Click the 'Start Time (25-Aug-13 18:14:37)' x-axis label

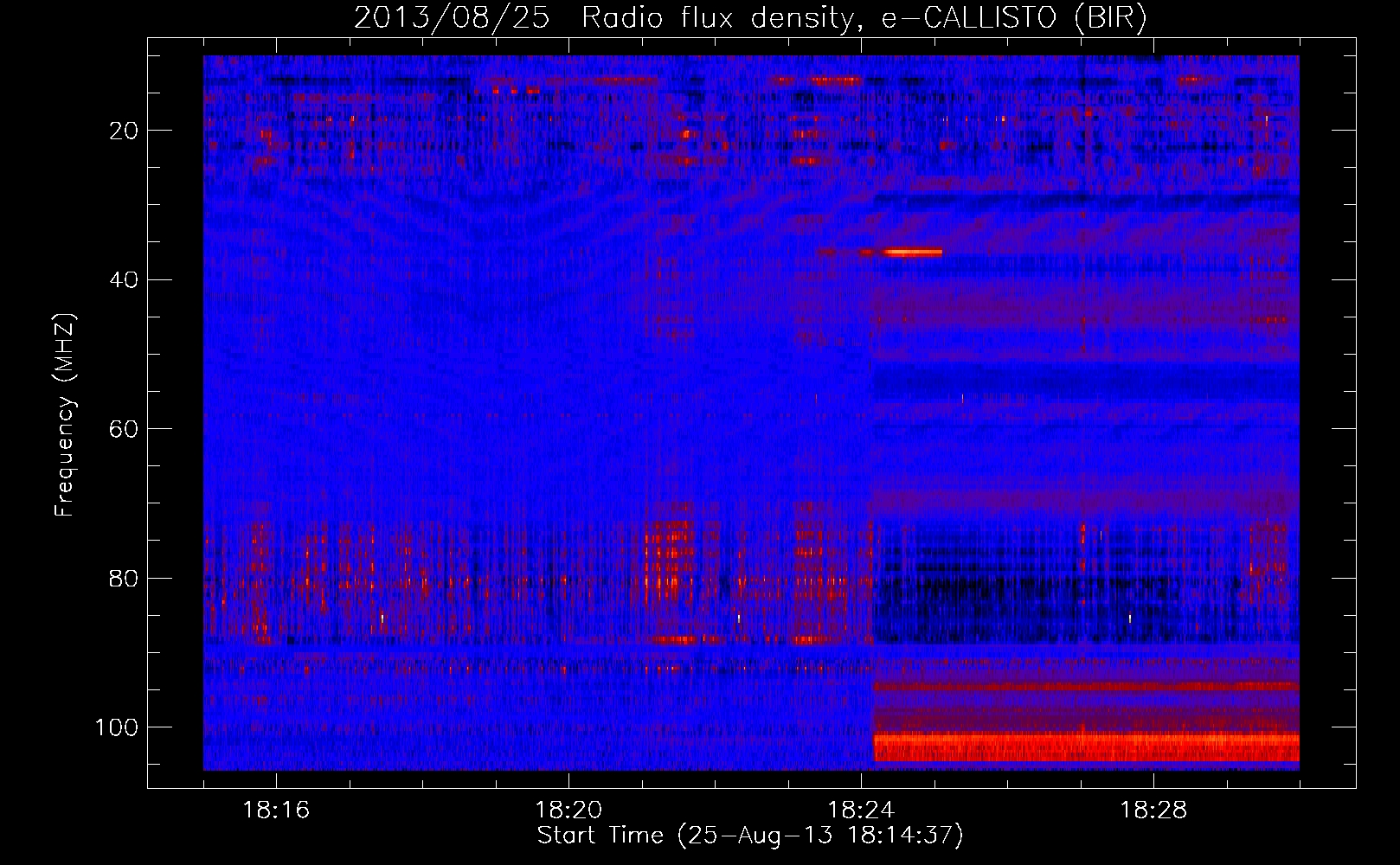coord(750,836)
